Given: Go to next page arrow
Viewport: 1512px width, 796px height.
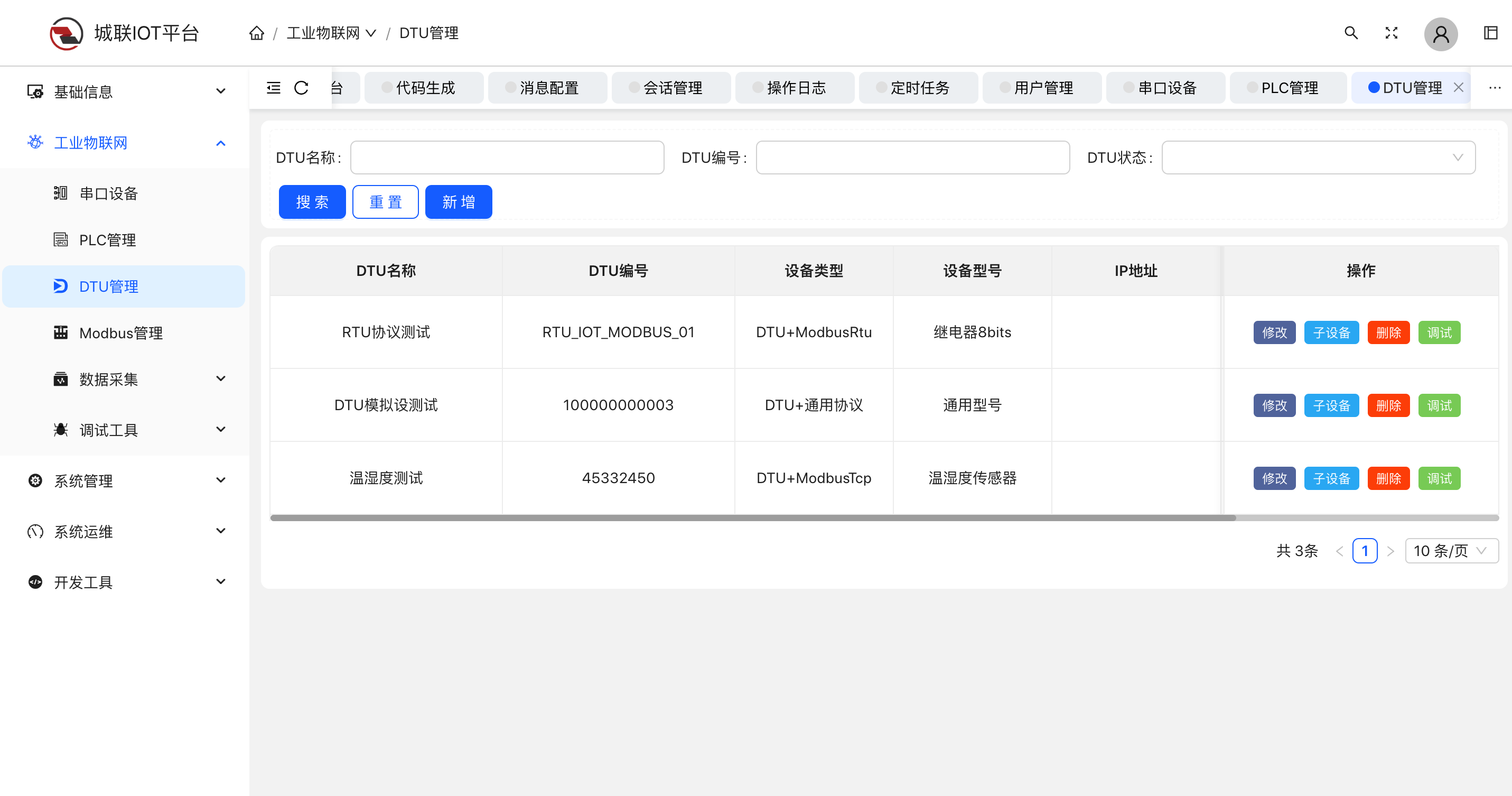Looking at the screenshot, I should [x=1390, y=551].
